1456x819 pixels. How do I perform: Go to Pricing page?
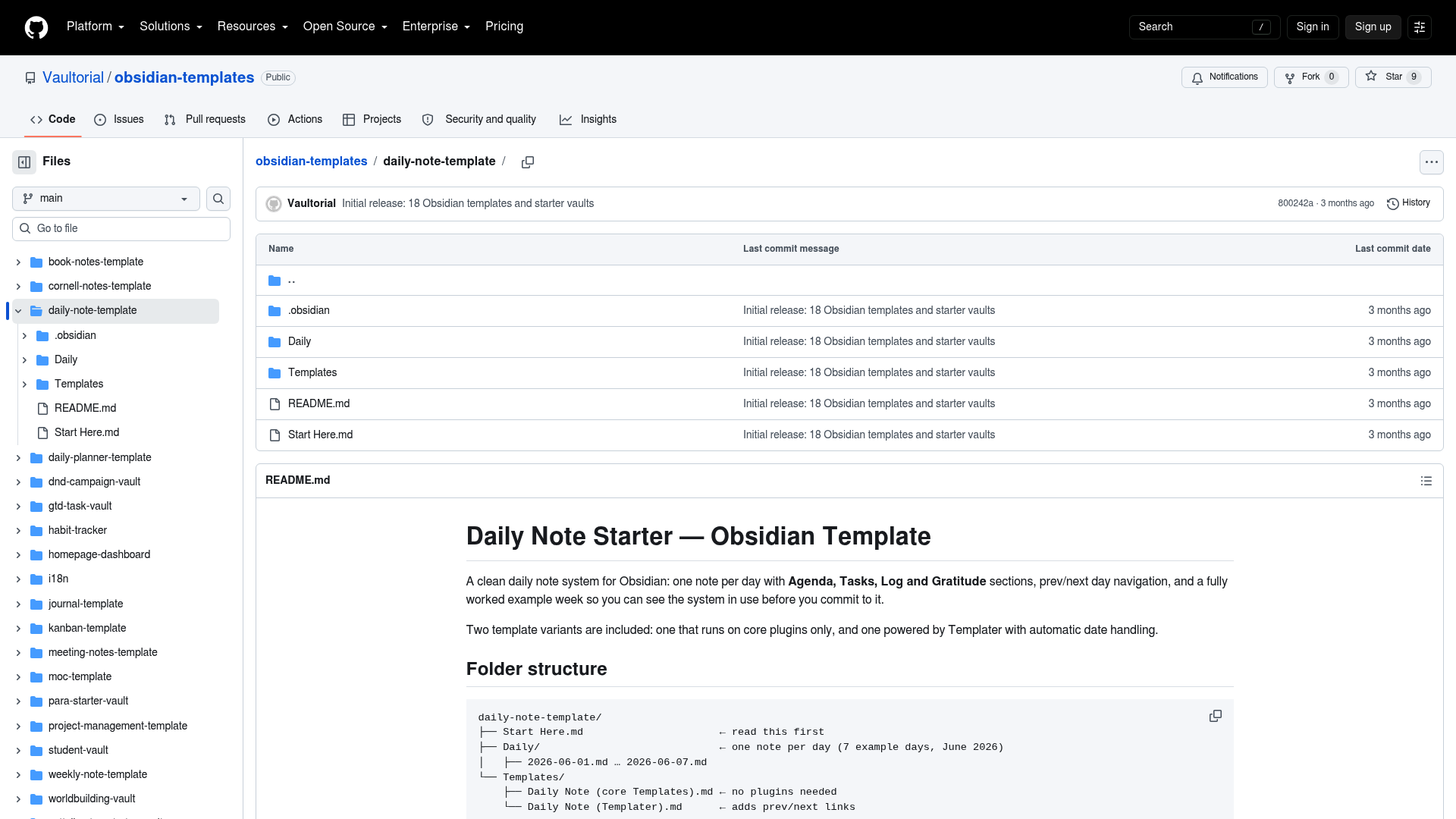504,27
